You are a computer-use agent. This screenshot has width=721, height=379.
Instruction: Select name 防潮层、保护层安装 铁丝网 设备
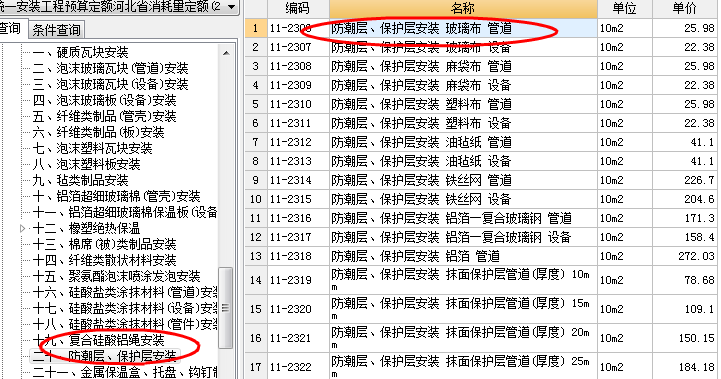click(x=463, y=199)
